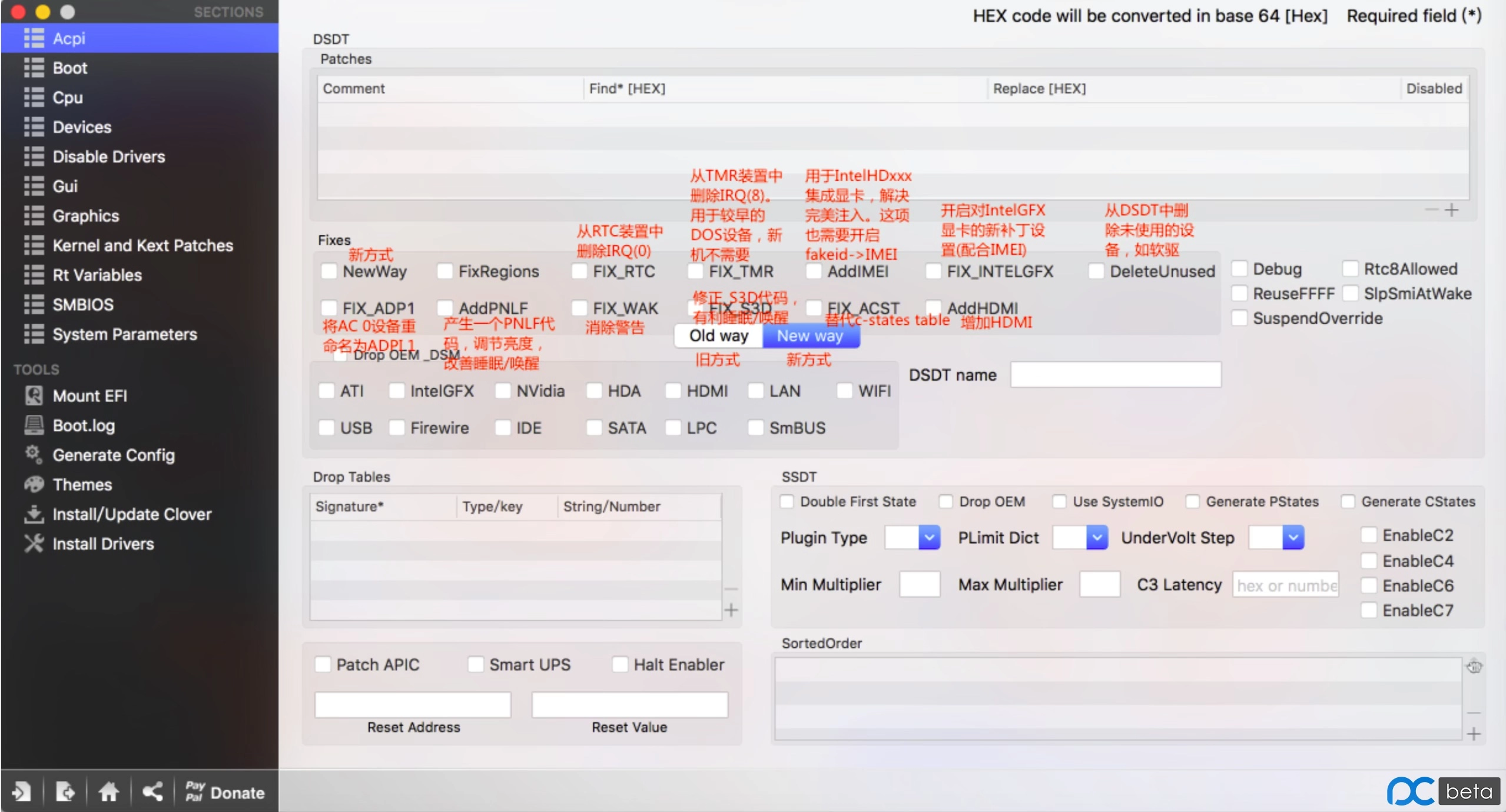Image resolution: width=1506 pixels, height=812 pixels.
Task: Remove a Drop Tables entry with minus
Action: point(731,588)
